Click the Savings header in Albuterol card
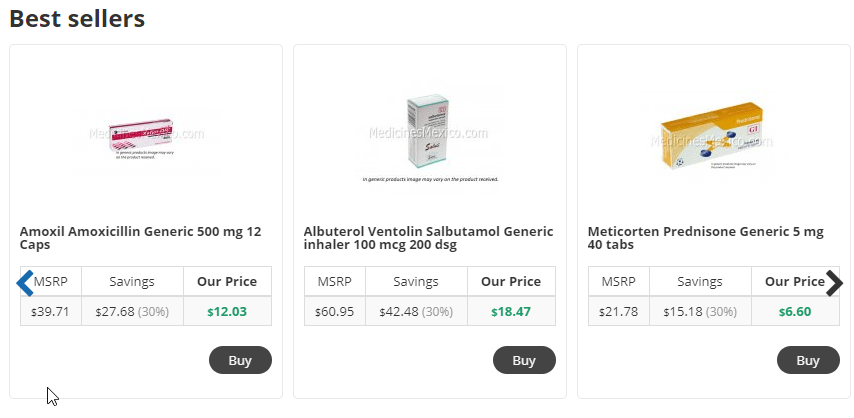Screen dimensions: 854x418 416,282
